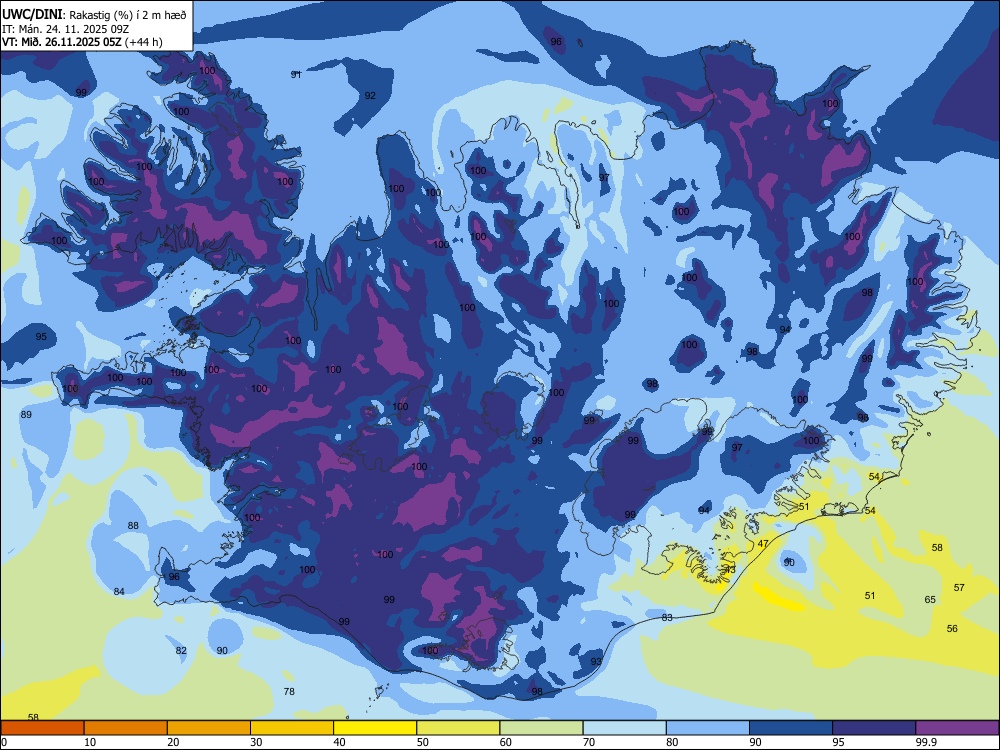This screenshot has width=1000, height=750.
Task: Pick the 90–95 medium blue legend segment
Action: [791, 728]
